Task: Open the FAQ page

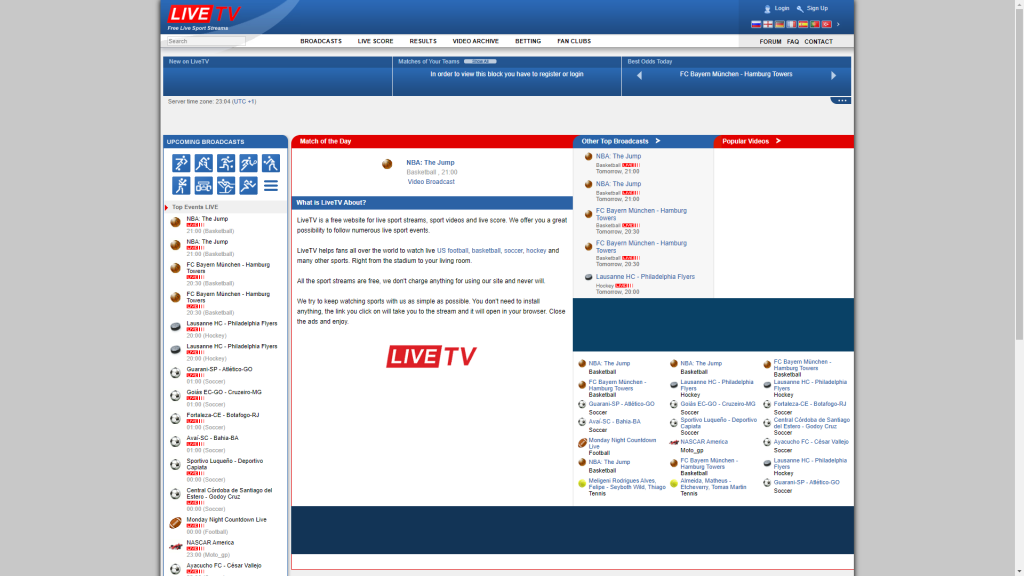Action: coord(793,42)
